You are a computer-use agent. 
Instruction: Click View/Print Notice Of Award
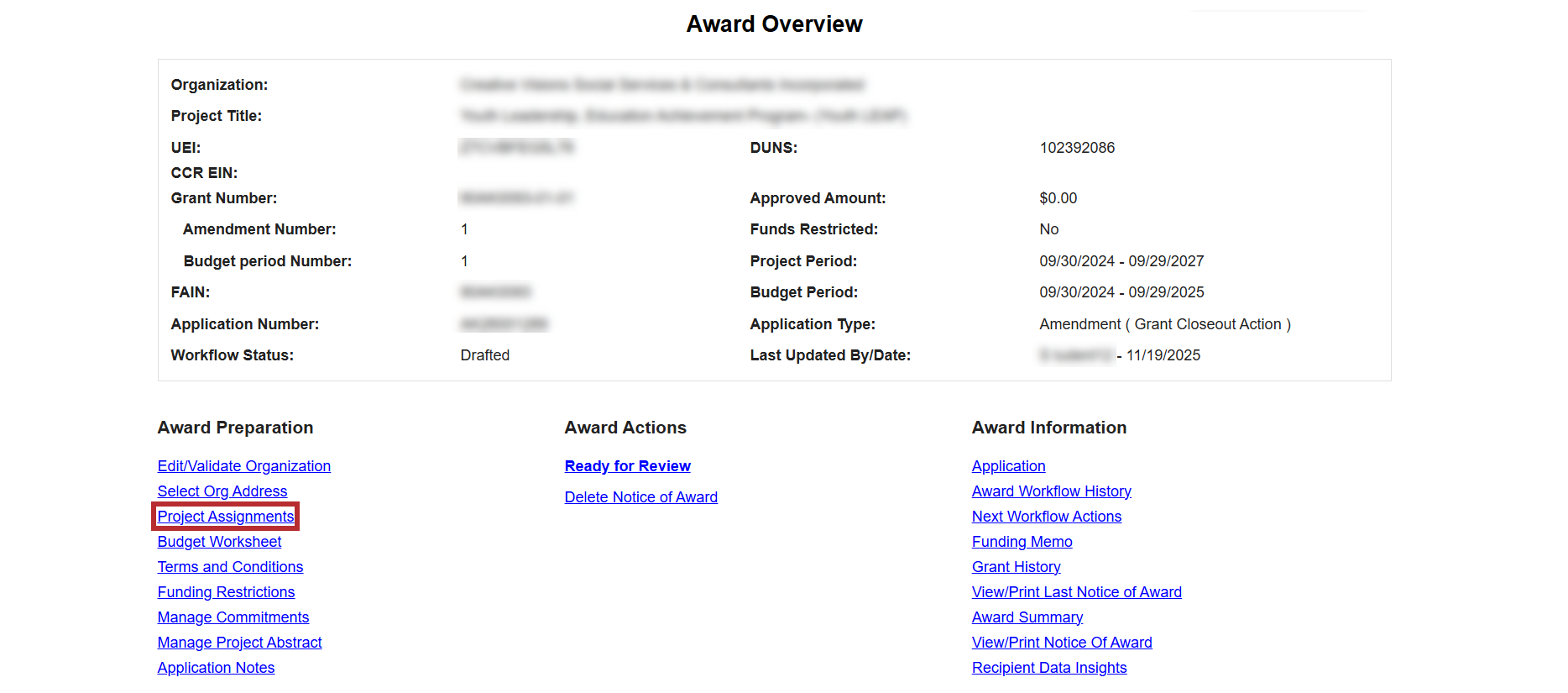pos(1061,643)
